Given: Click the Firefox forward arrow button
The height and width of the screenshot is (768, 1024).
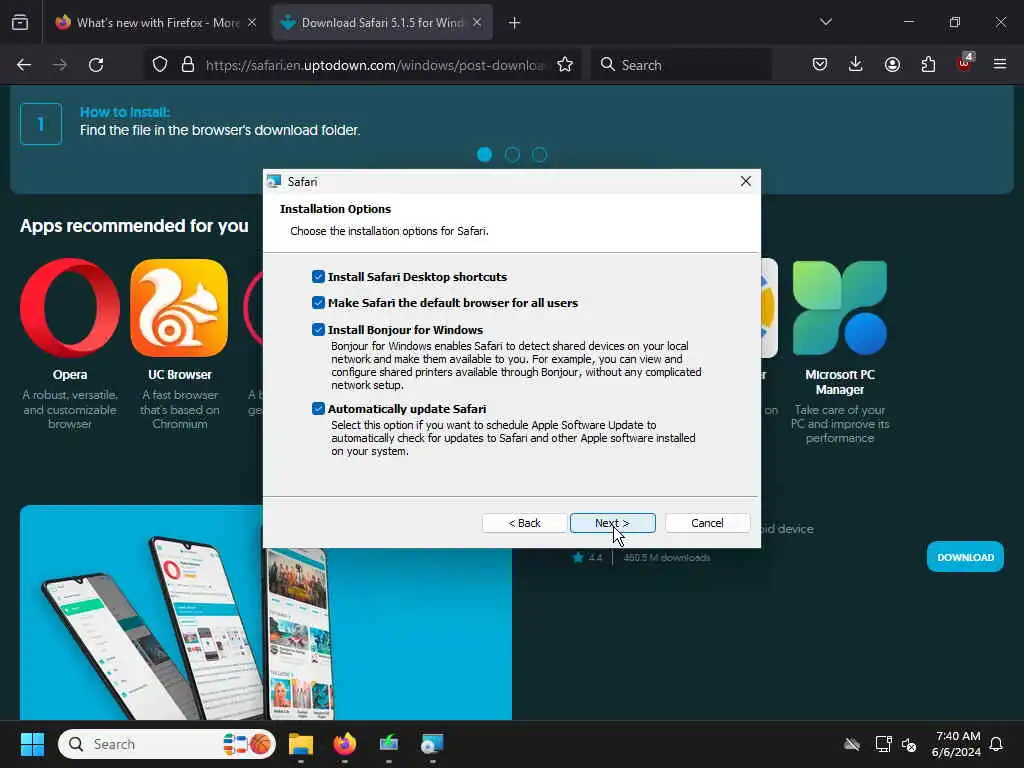Looking at the screenshot, I should click(60, 65).
